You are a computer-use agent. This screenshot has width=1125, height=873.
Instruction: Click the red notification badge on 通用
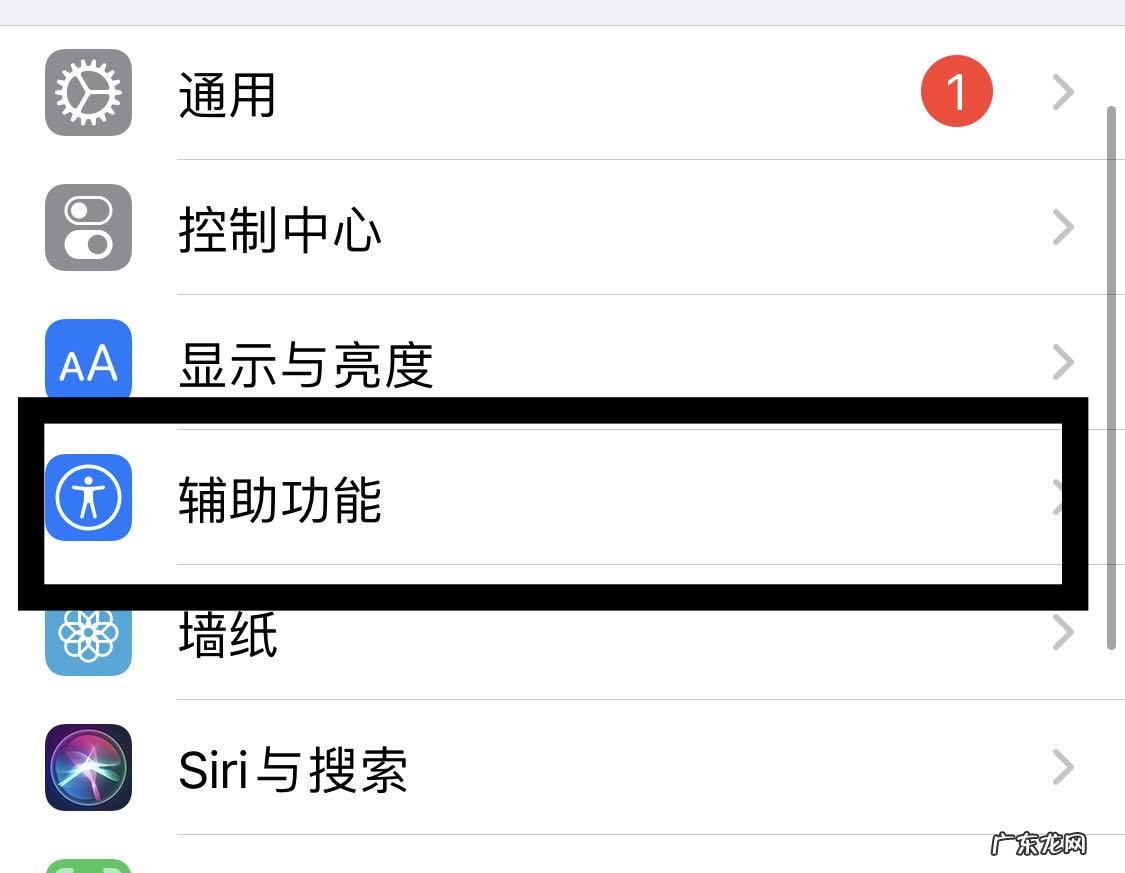(x=956, y=93)
